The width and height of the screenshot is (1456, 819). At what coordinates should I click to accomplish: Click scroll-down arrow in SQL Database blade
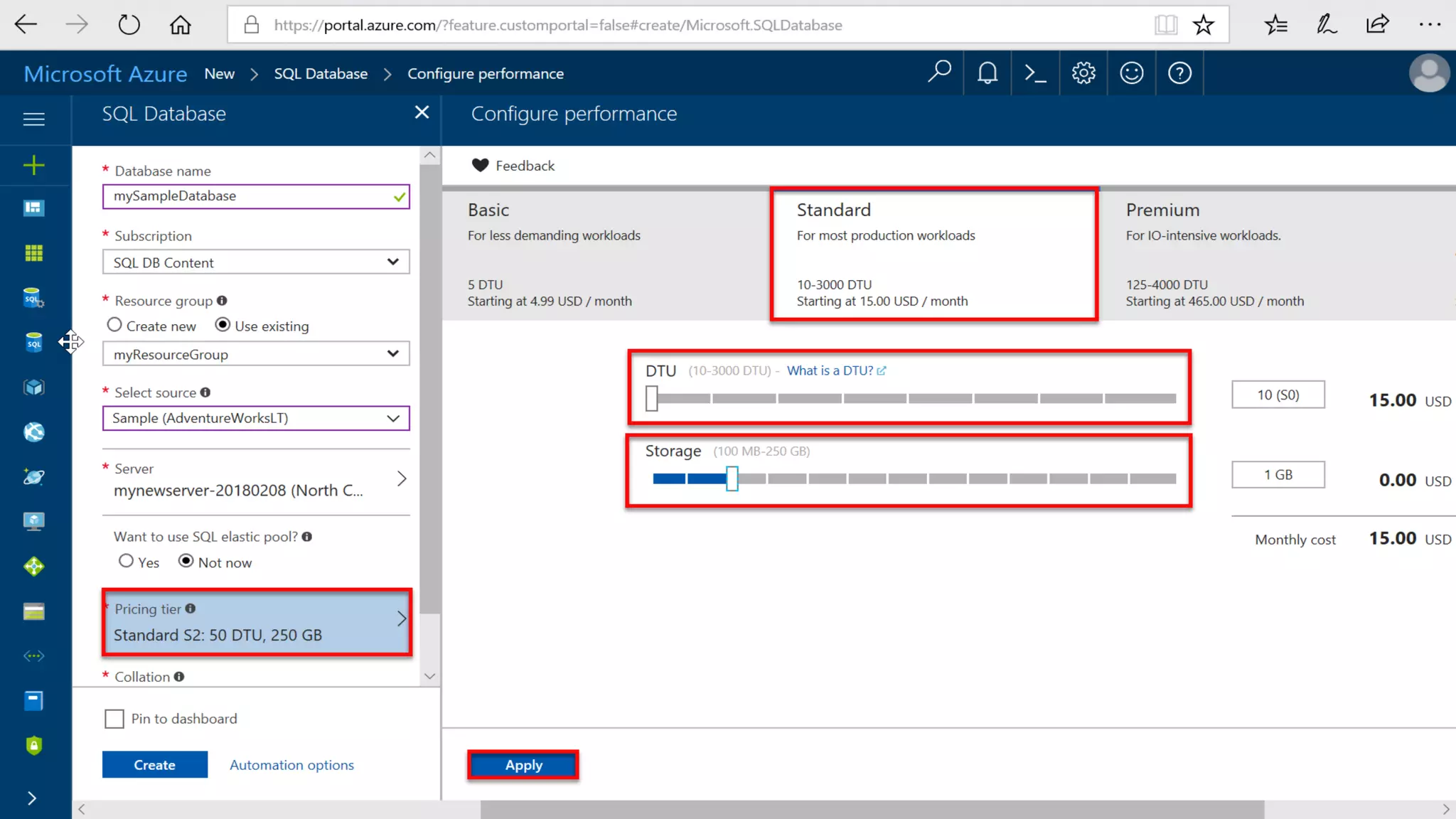click(429, 676)
